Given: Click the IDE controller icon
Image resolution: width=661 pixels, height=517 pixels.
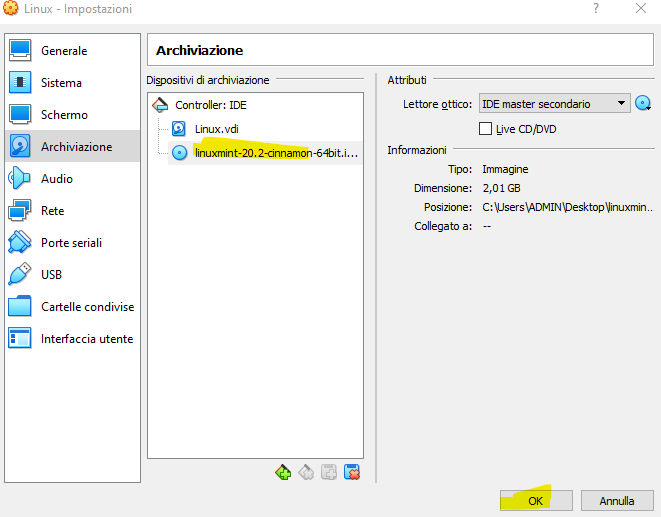Looking at the screenshot, I should [x=160, y=105].
